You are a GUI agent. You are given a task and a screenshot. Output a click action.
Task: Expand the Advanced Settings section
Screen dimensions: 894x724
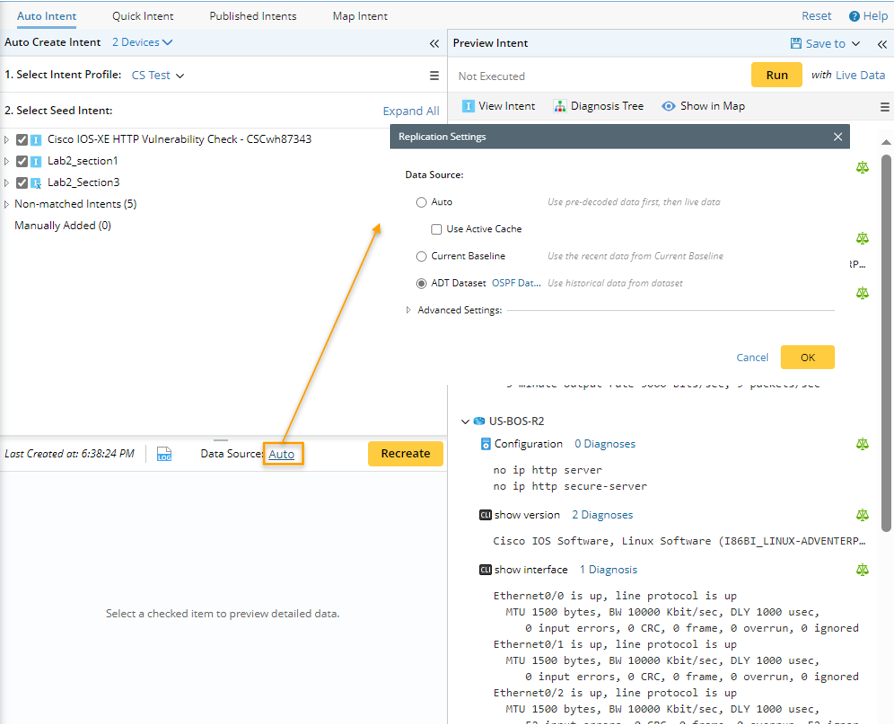coord(409,310)
